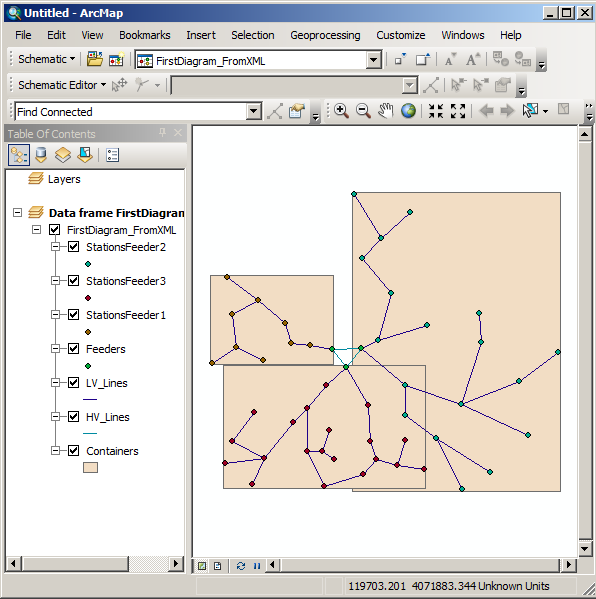Close the Table Of Contents panel
Image resolution: width=596 pixels, height=599 pixels.
[x=178, y=133]
